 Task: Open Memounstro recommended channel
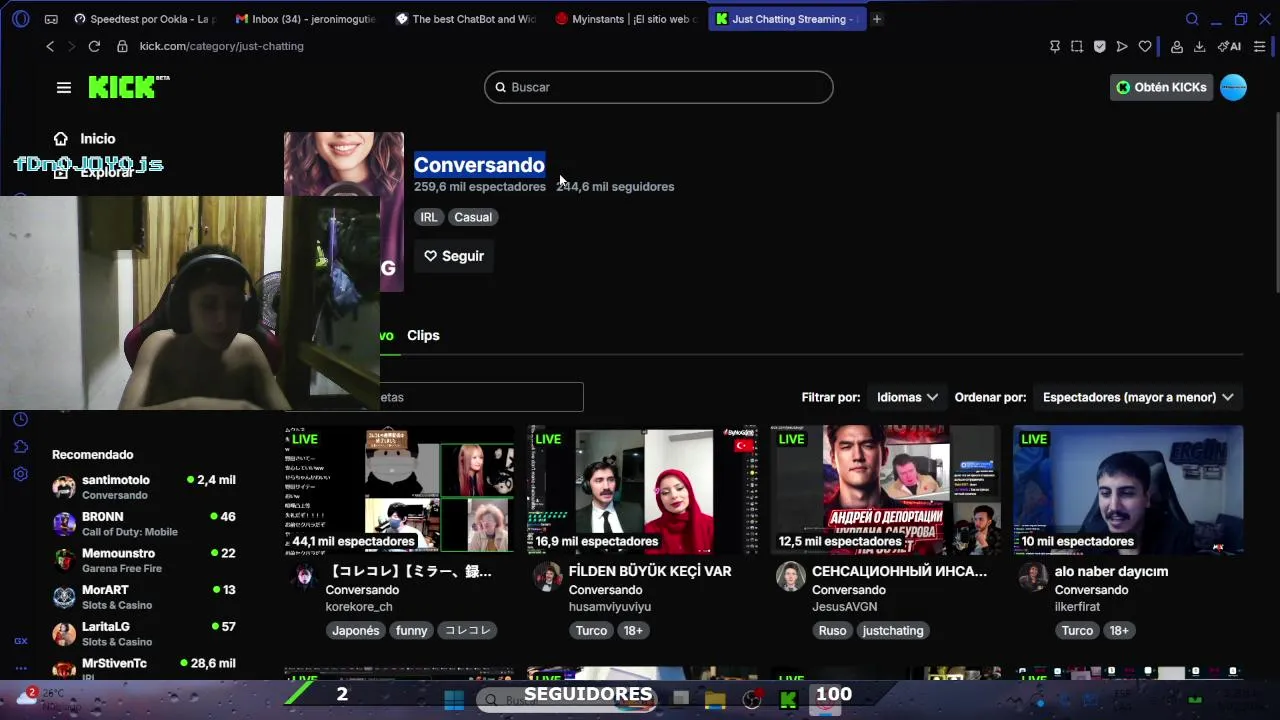[x=144, y=560]
